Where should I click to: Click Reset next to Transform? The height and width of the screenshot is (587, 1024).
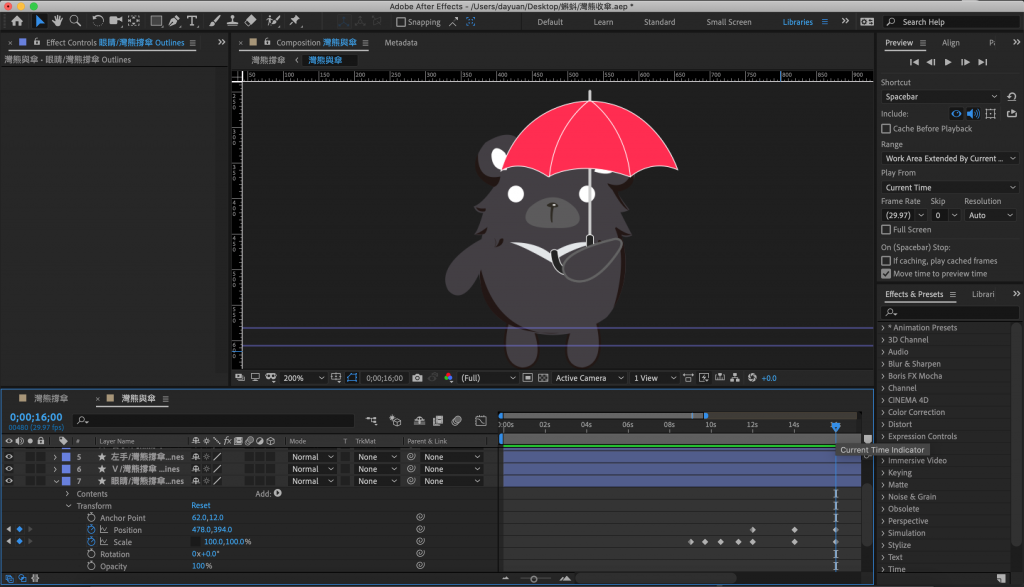200,505
